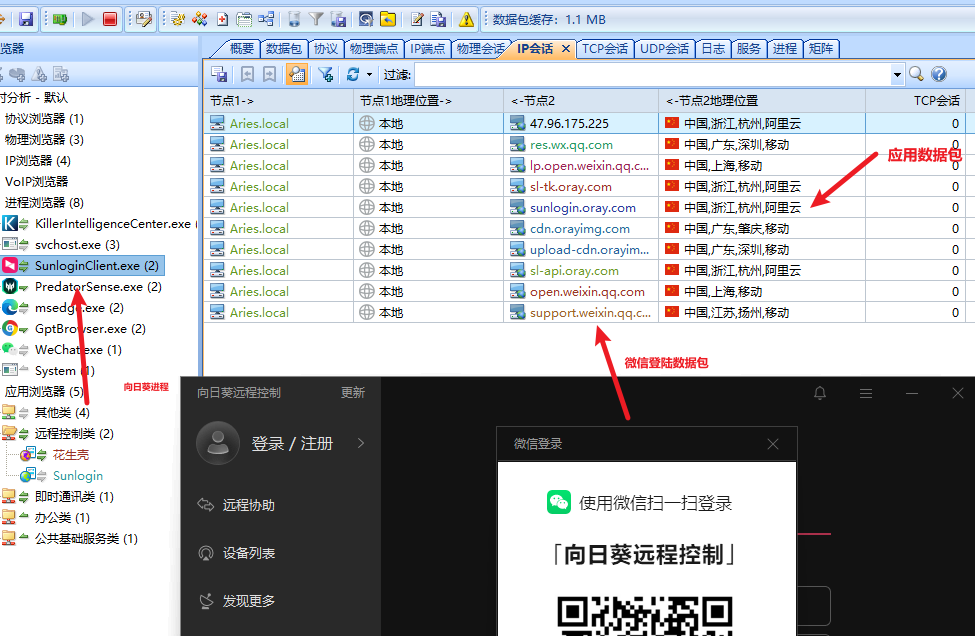Click 登录 / 注册 in Sunlogin window
The width and height of the screenshot is (975, 636).
pos(292,444)
